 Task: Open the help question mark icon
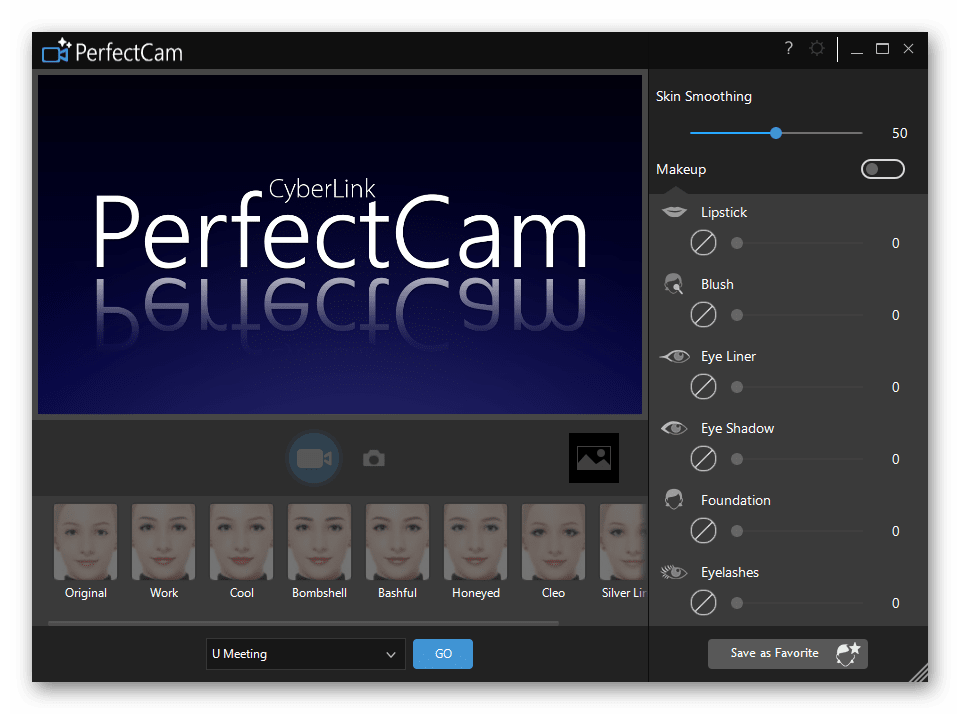tap(789, 48)
